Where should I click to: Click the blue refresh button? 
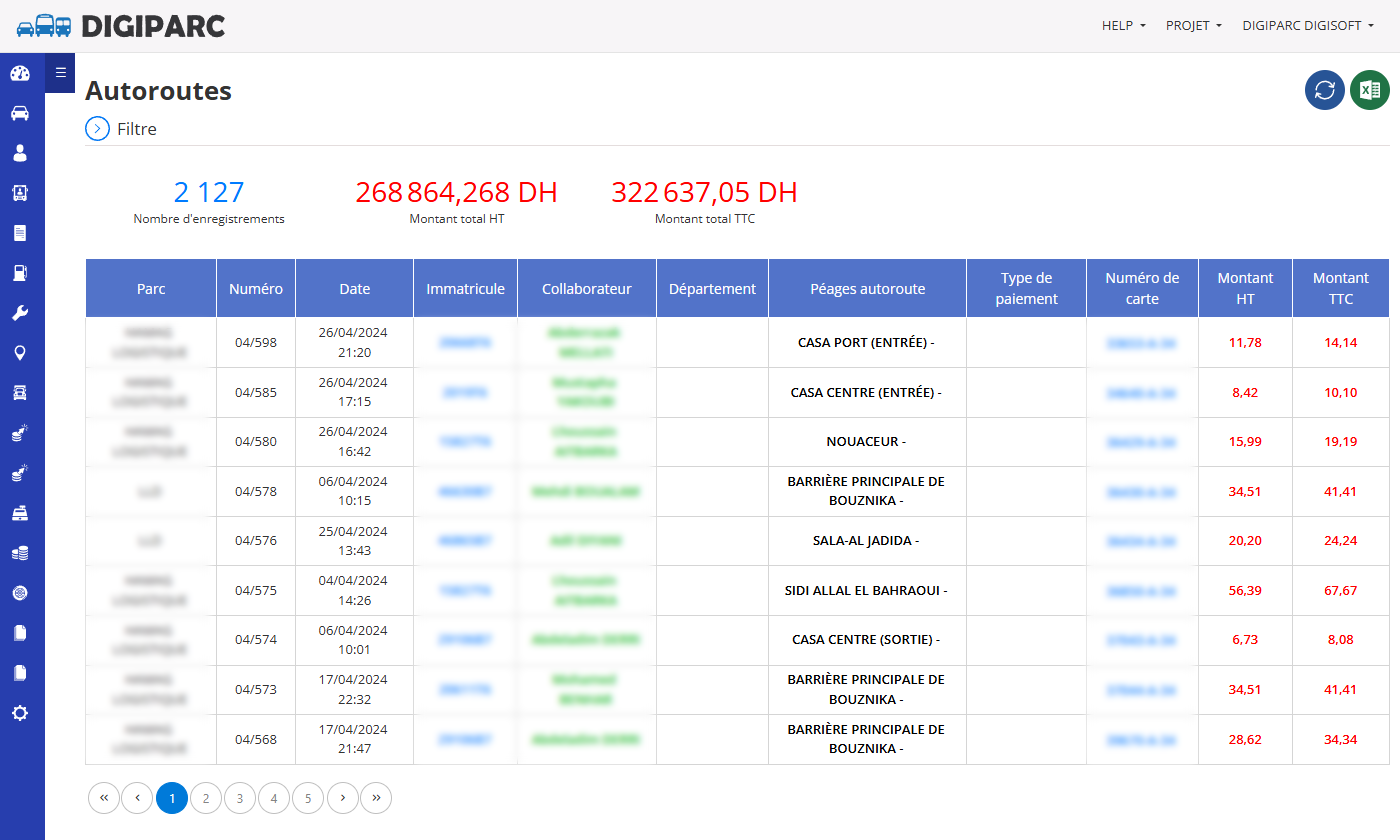click(x=1325, y=90)
